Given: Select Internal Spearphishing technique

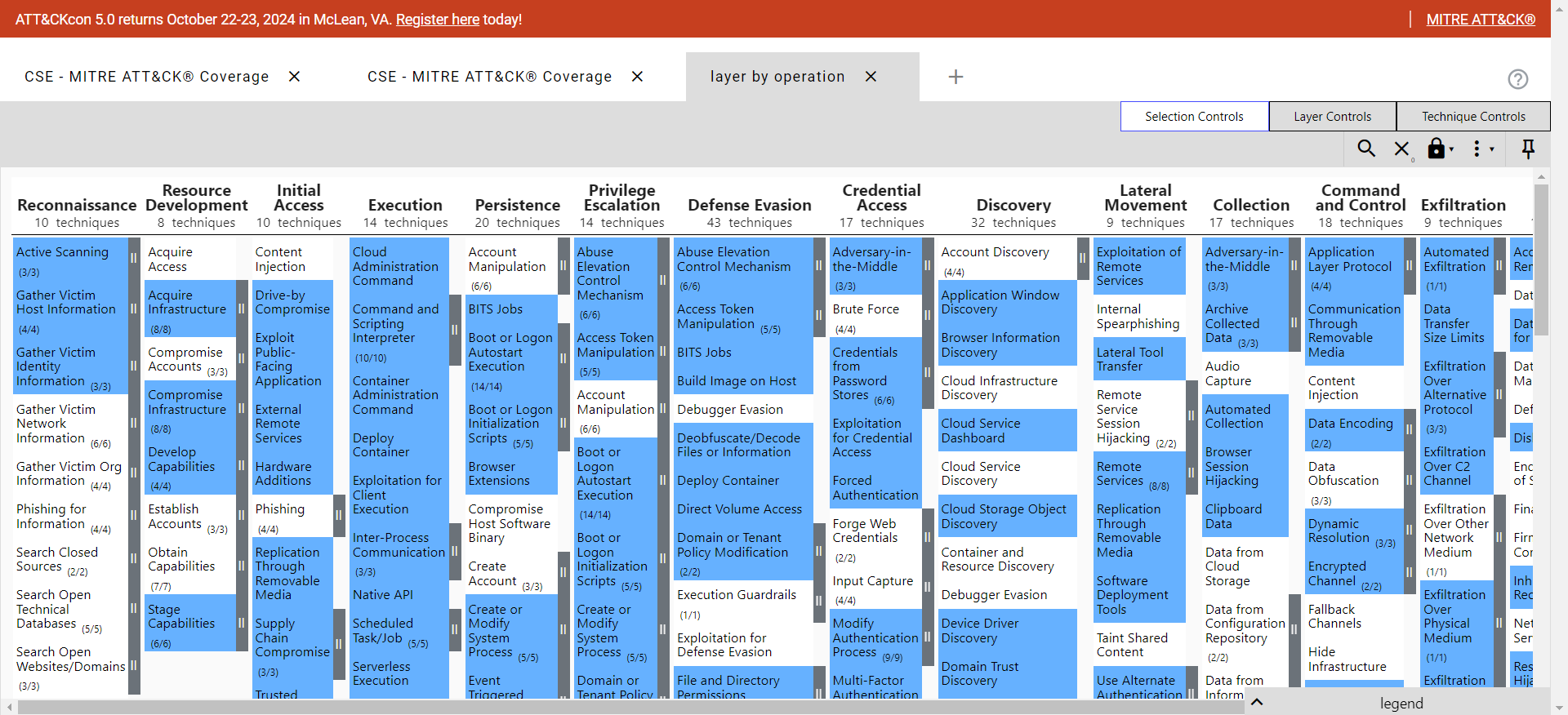Looking at the screenshot, I should point(1139,316).
